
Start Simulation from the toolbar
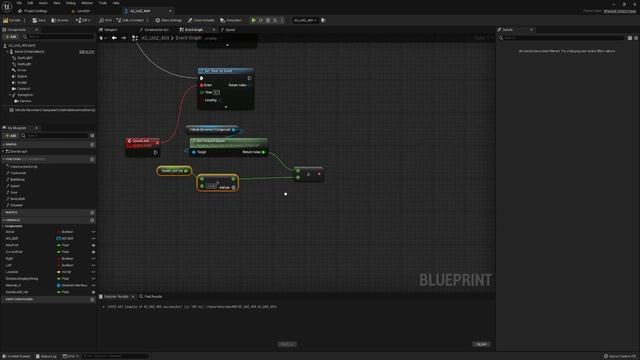coord(231,20)
